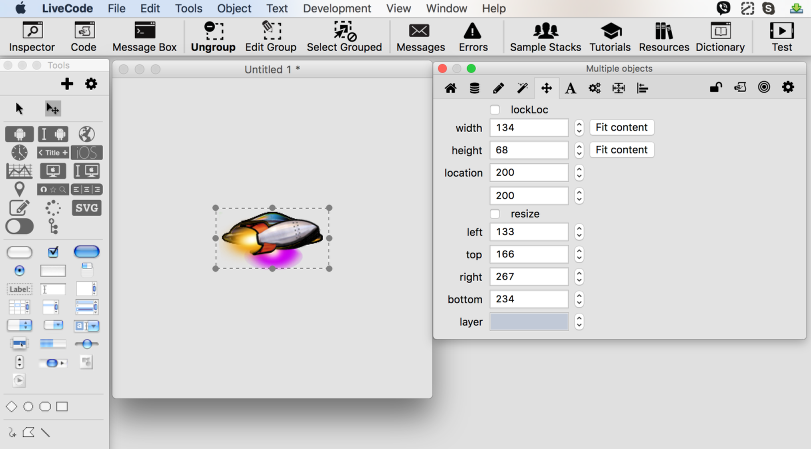Open inspector Text formatting A pane

click(x=570, y=88)
